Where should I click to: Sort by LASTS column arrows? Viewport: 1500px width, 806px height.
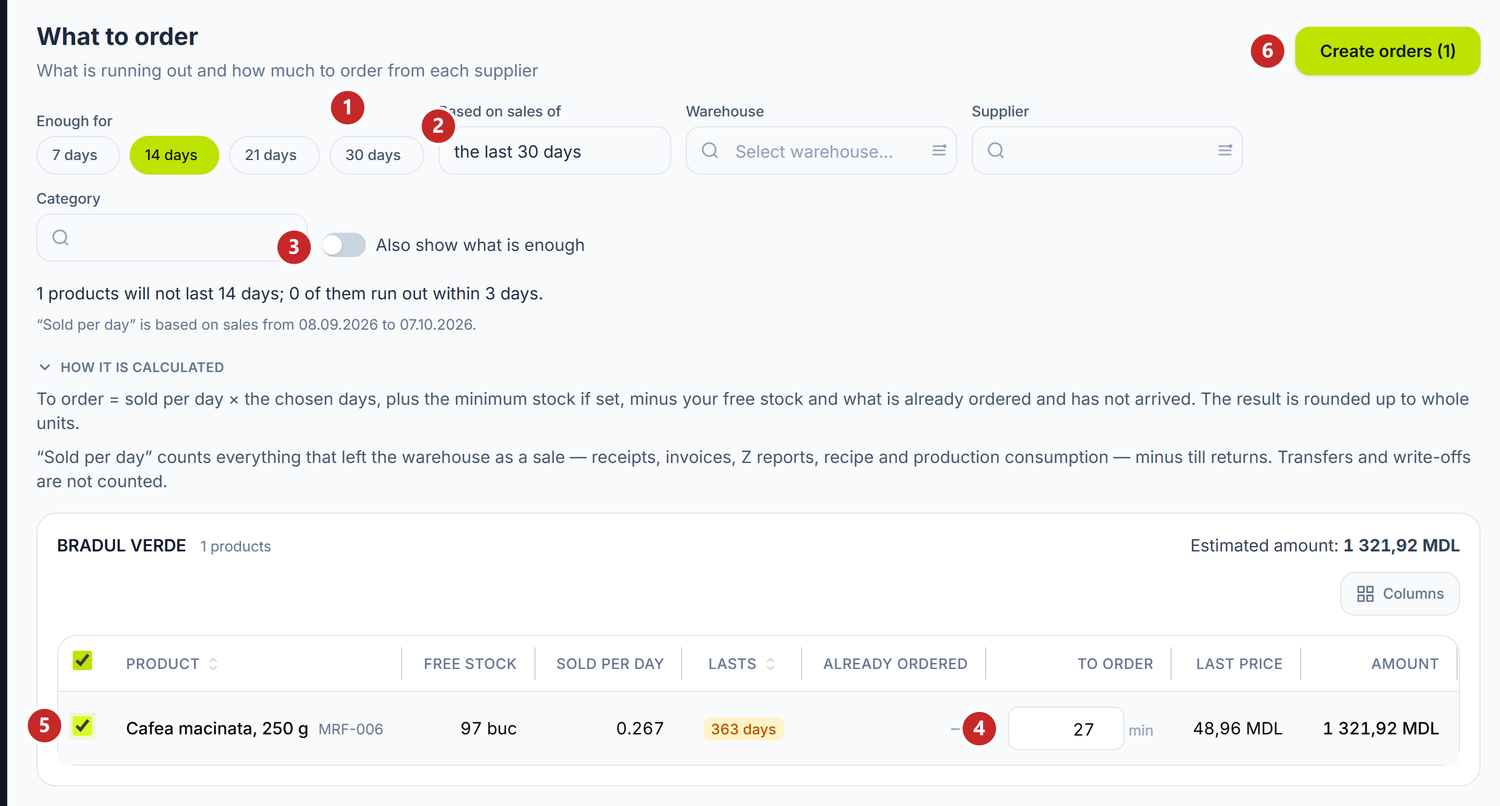[771, 664]
